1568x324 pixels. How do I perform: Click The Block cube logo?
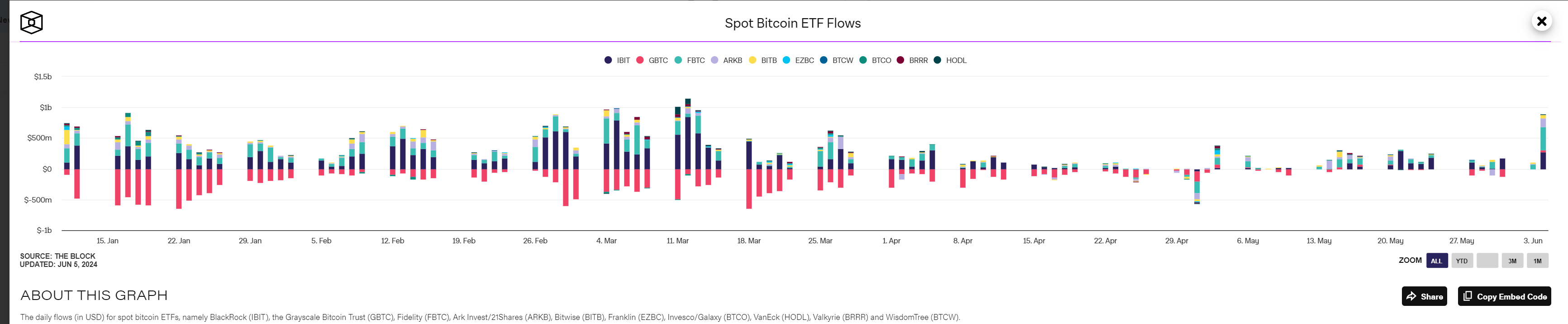[x=31, y=23]
